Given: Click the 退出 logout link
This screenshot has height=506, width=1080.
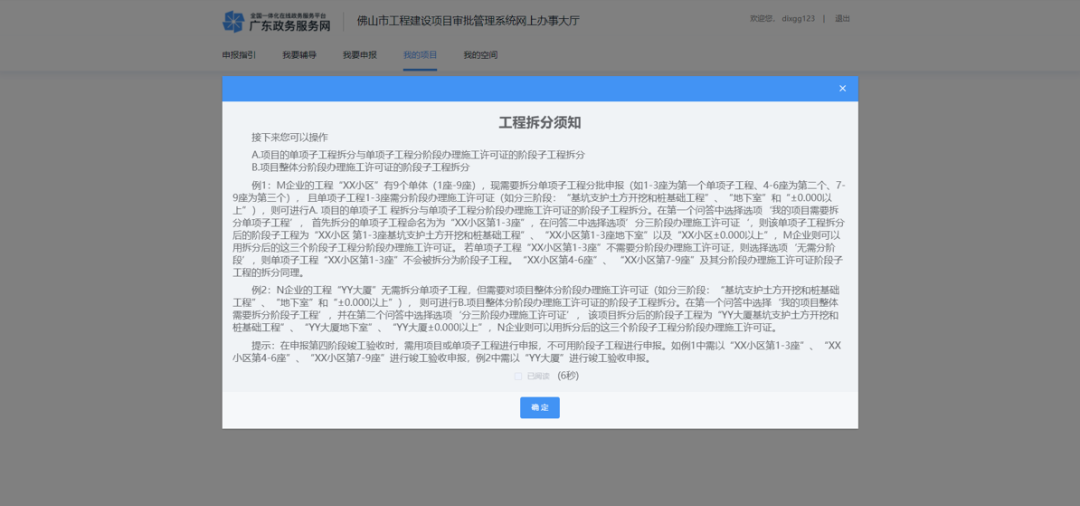Looking at the screenshot, I should 842,19.
